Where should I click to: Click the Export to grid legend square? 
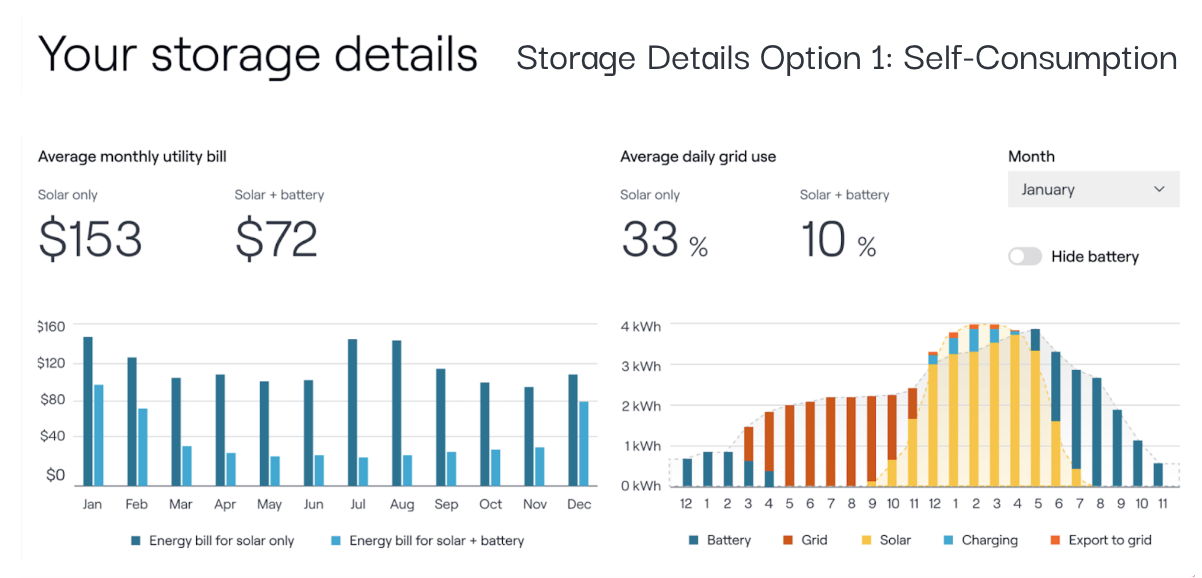pyautogui.click(x=1054, y=540)
